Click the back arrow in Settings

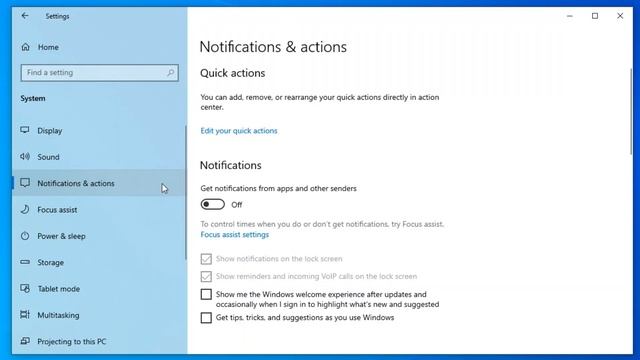coord(25,16)
